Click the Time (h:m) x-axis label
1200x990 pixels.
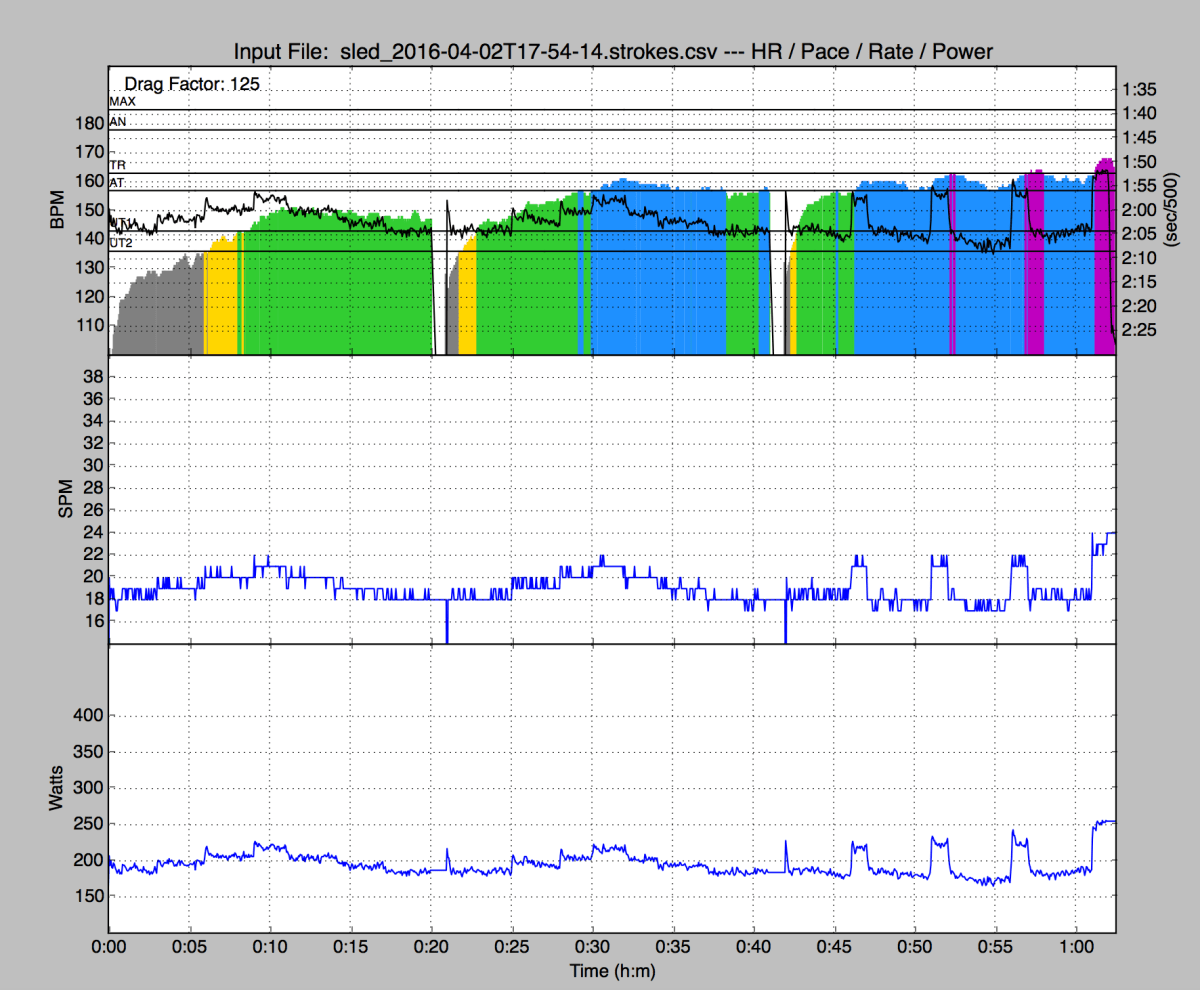pyautogui.click(x=612, y=970)
